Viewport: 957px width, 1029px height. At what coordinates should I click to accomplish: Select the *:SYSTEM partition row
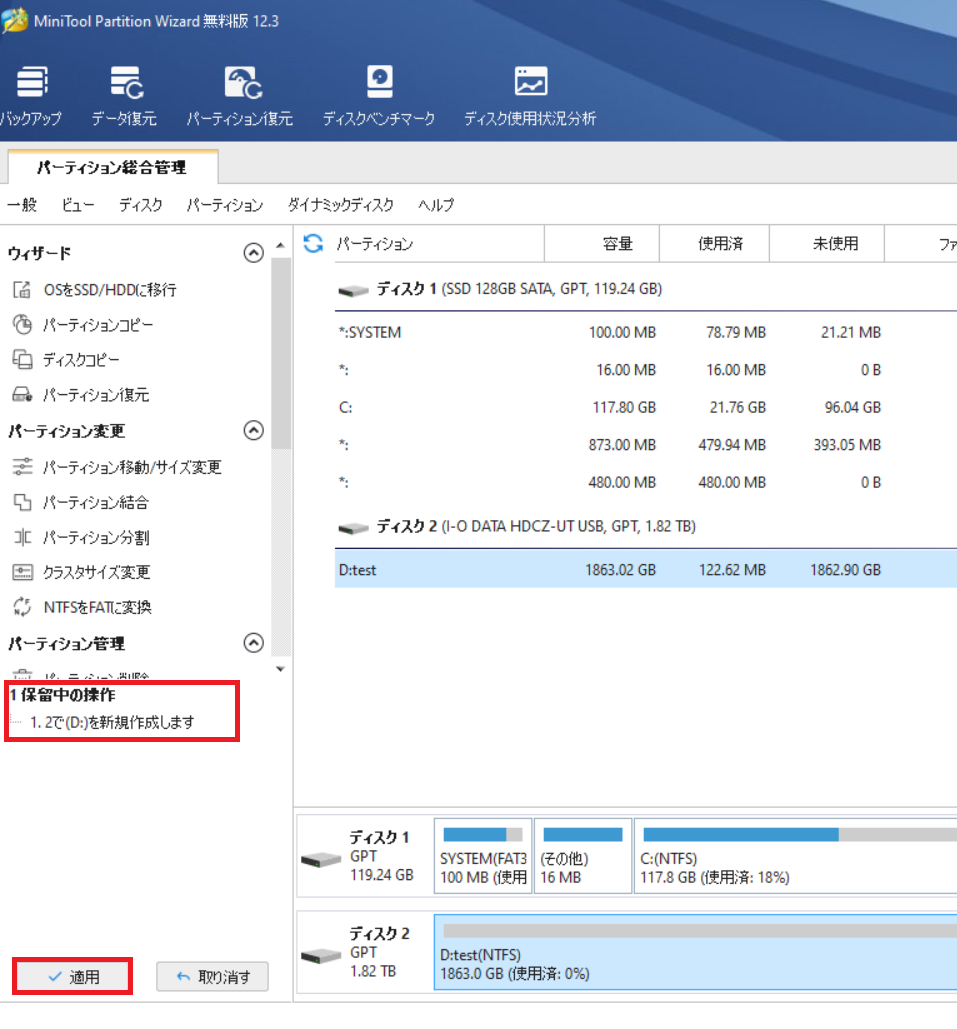point(646,332)
